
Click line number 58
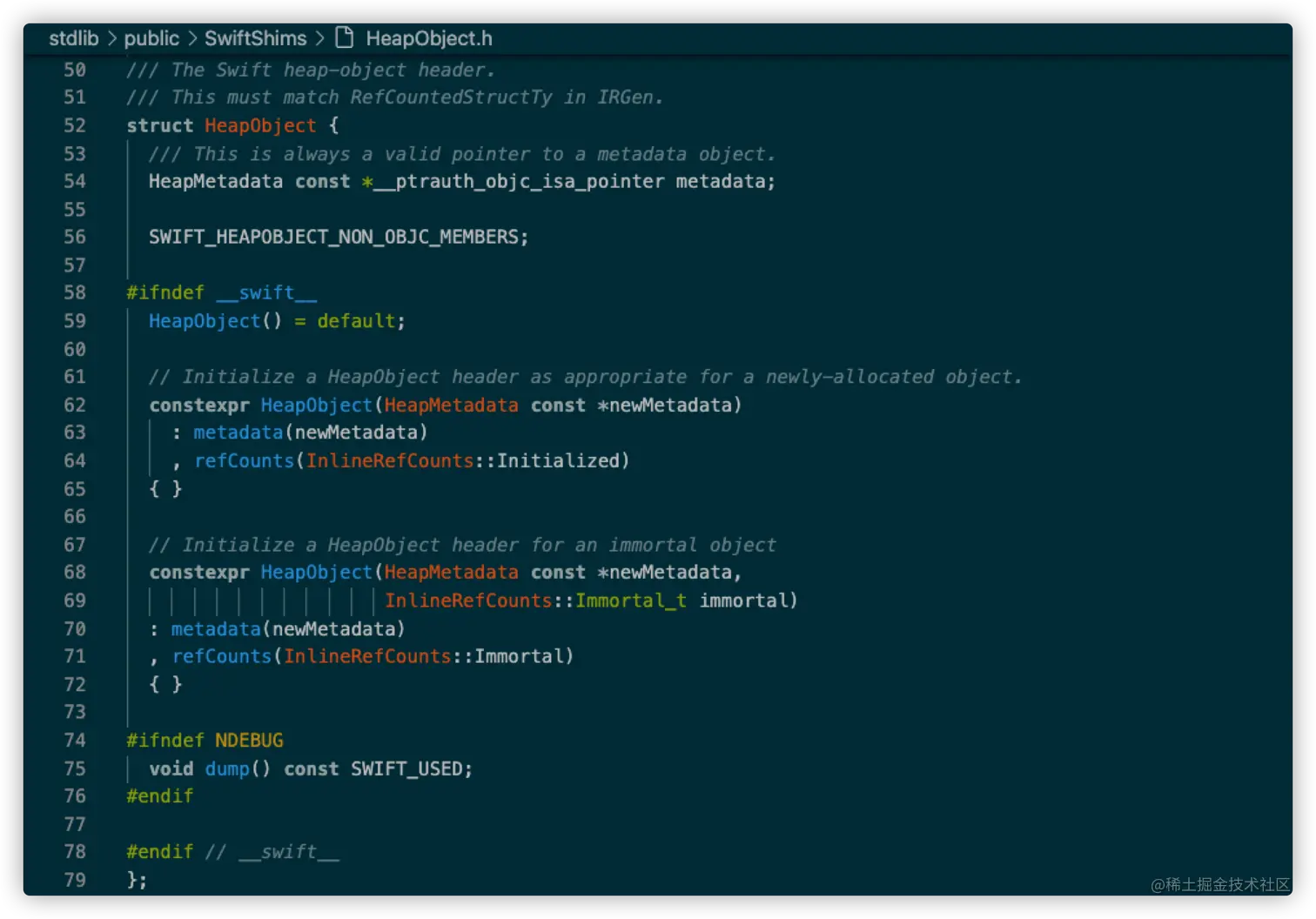[75, 292]
